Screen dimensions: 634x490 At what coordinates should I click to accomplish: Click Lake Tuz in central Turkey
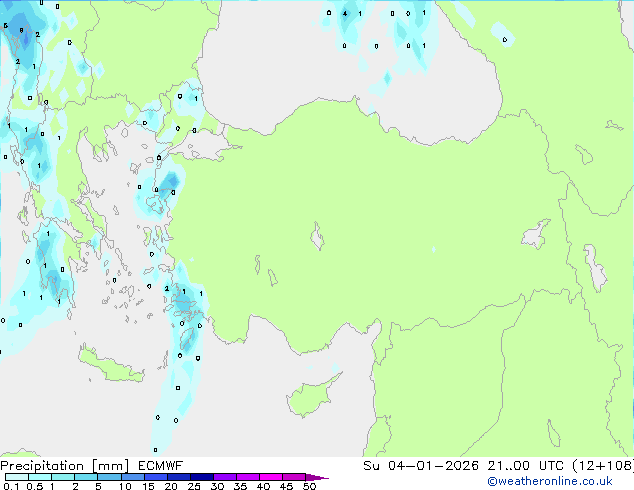(x=317, y=236)
